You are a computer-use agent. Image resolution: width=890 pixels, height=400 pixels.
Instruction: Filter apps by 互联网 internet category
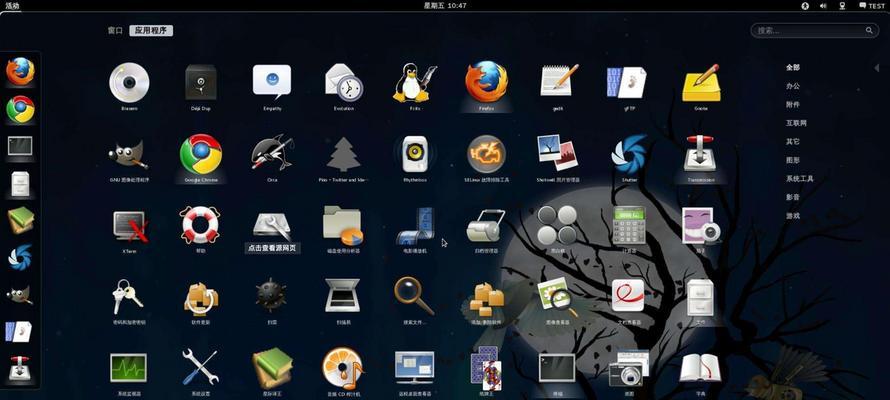(796, 123)
